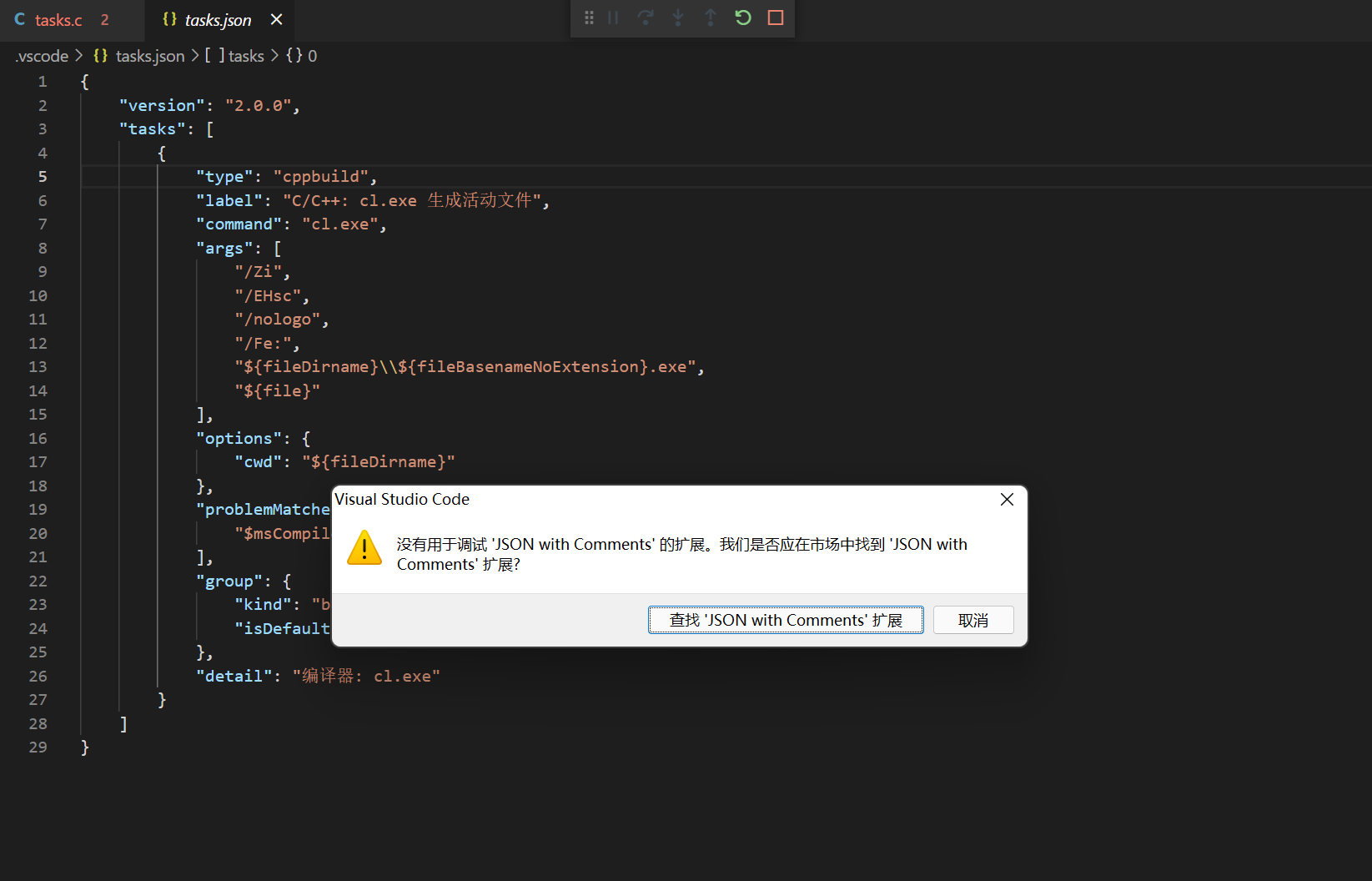Click the dialog title 'Visual Studio Code'
Viewport: 1372px width, 881px height.
(402, 499)
